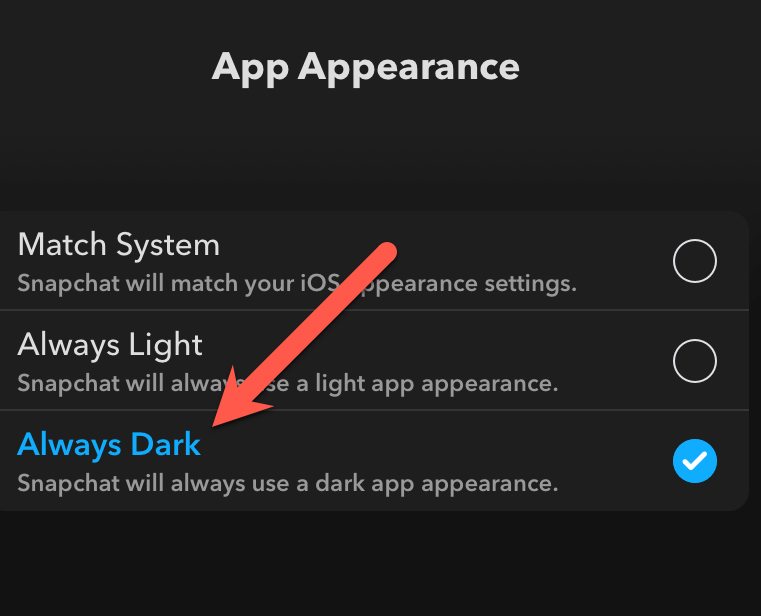Select the Match System radio button
Screen dimensions: 761x616
coord(695,261)
